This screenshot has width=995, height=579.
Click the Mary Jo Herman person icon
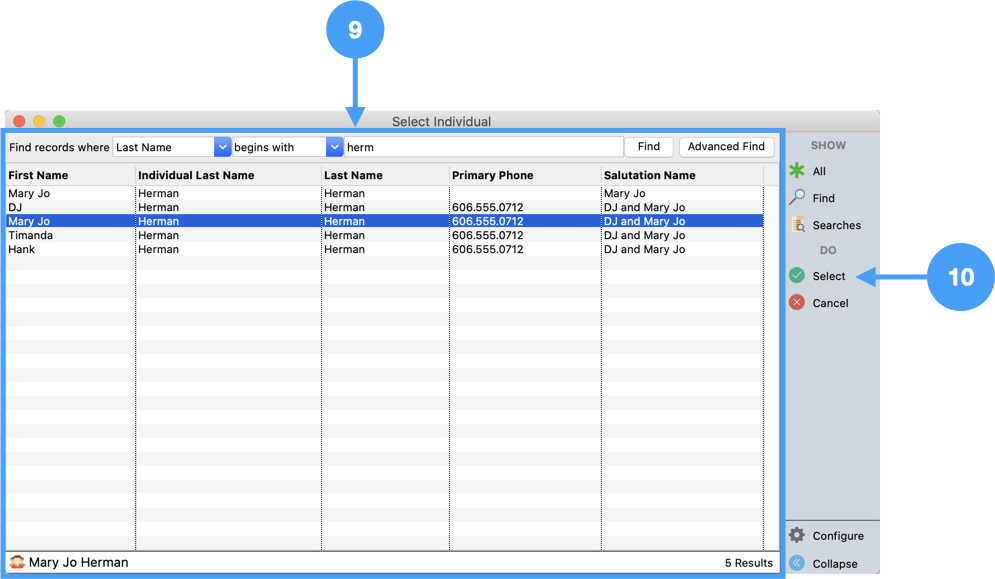pyautogui.click(x=17, y=563)
